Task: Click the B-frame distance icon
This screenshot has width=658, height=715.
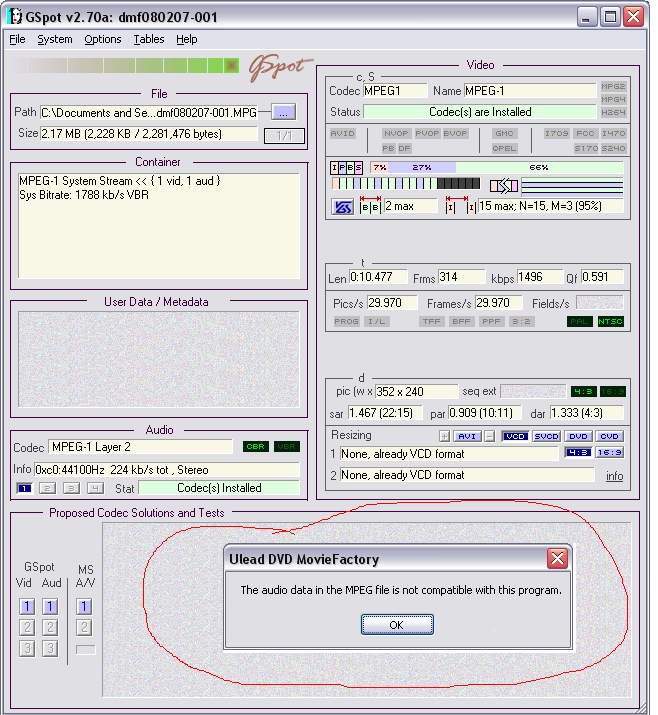Action: click(x=370, y=206)
